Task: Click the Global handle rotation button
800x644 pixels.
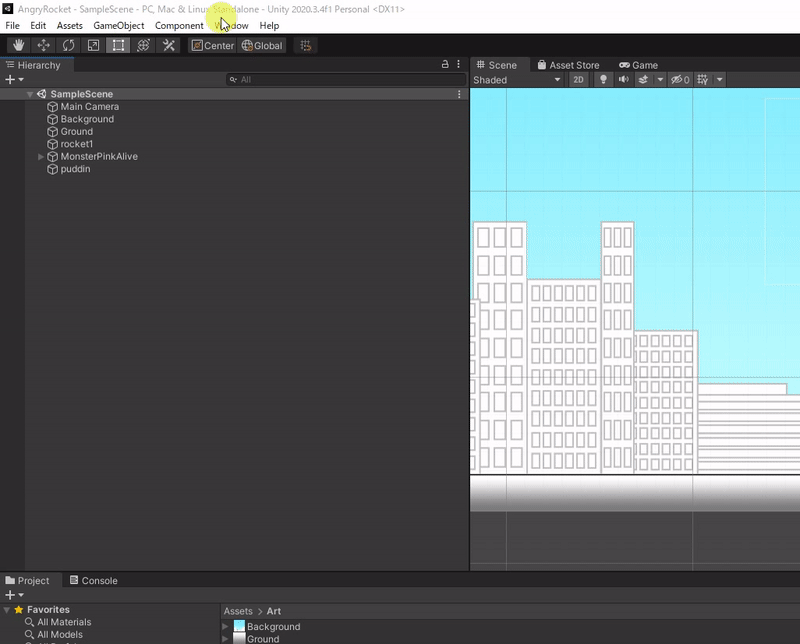Action: pyautogui.click(x=262, y=45)
